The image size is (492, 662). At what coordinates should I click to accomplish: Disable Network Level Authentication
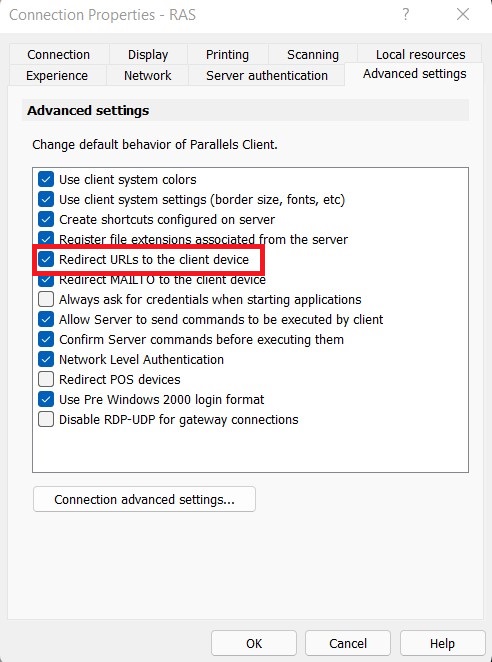click(x=46, y=359)
